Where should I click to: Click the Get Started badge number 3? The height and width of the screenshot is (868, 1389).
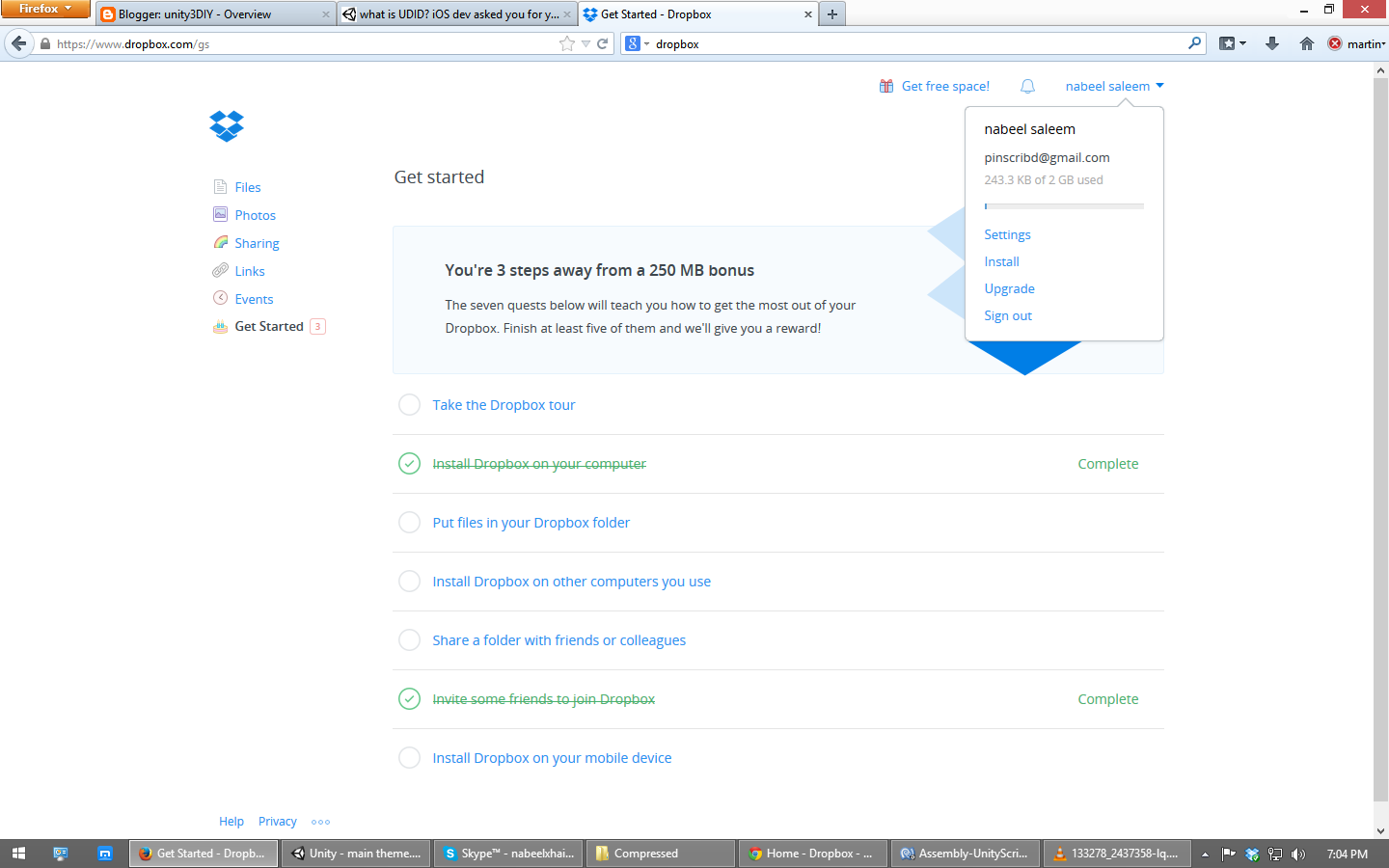pos(317,327)
